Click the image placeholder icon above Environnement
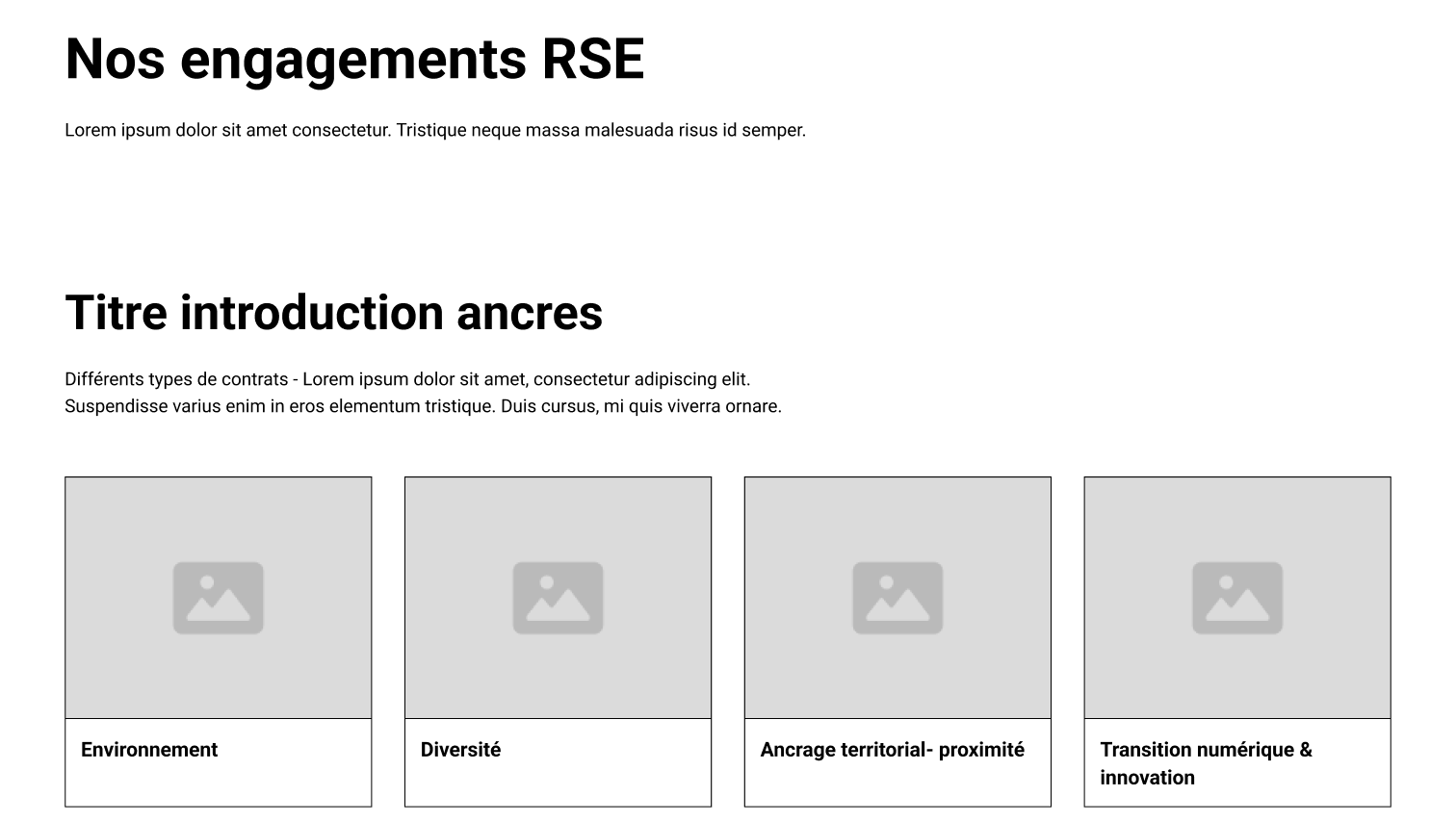Screen dimensions: 1456x822 218,598
